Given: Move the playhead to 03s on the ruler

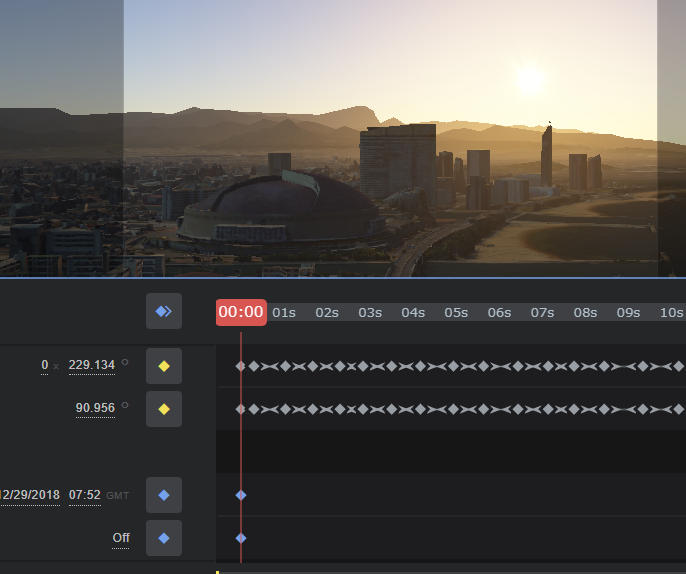Looking at the screenshot, I should [370, 312].
